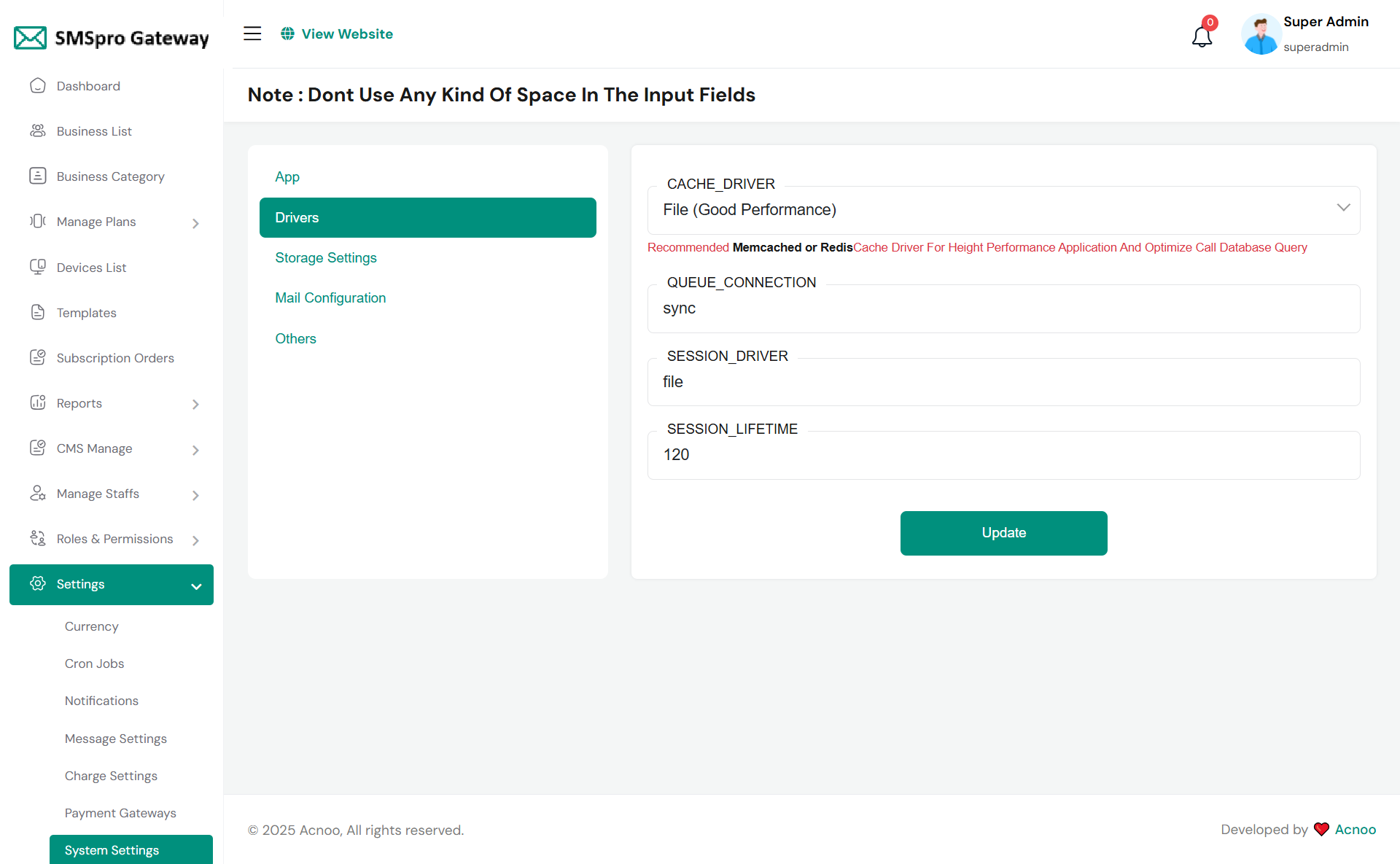
Task: Click the Devices List icon
Action: click(38, 267)
